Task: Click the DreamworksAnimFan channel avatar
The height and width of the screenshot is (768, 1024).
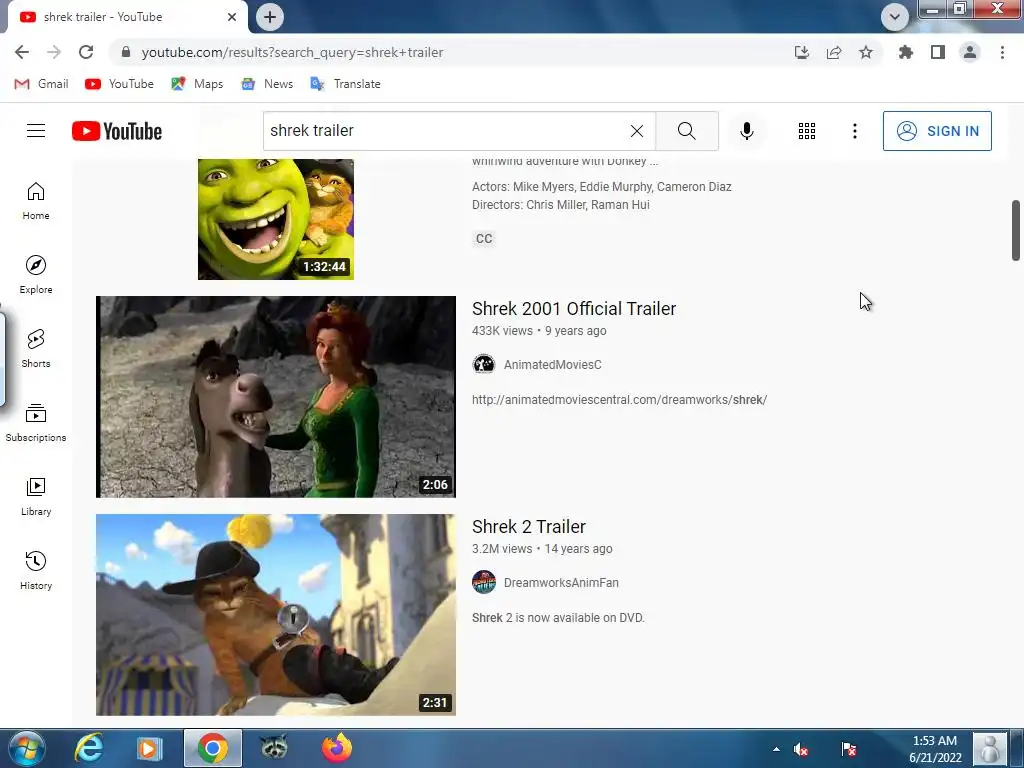Action: [x=484, y=582]
